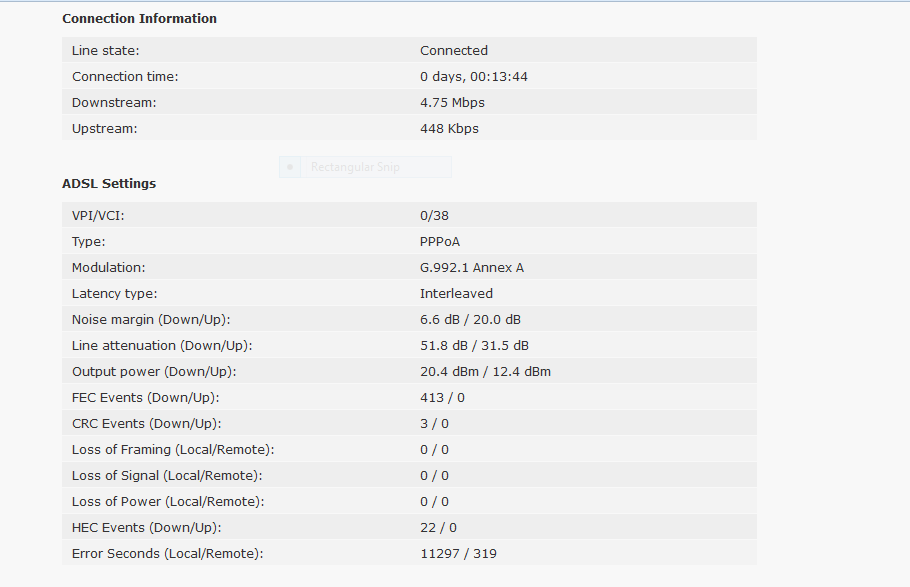Click the Downstream value 4.75 Mbps
The image size is (910, 587).
[453, 103]
